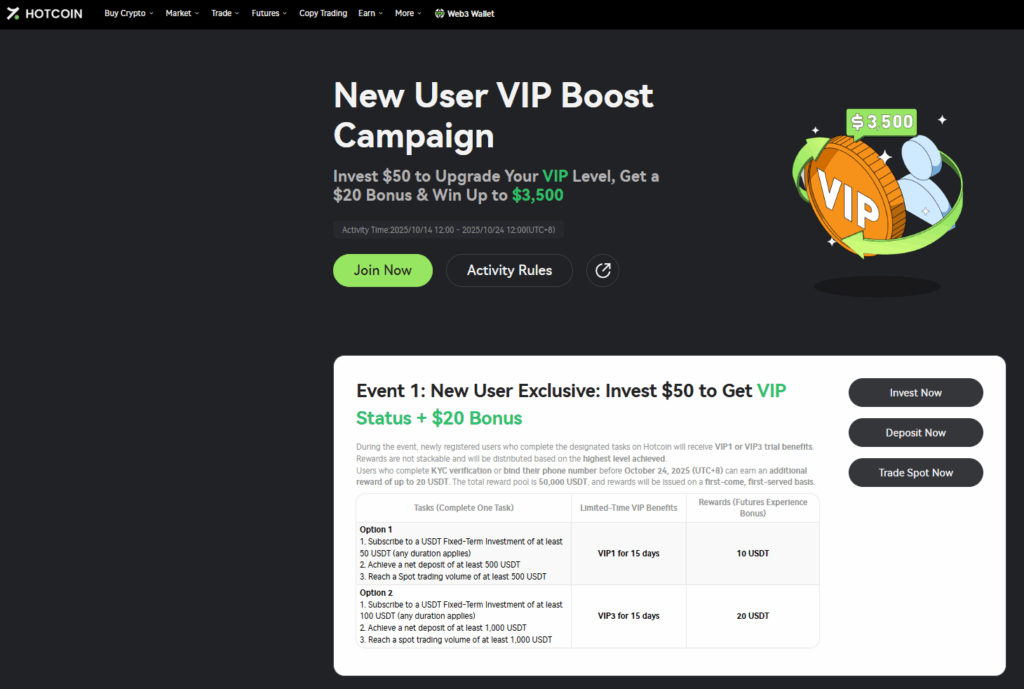This screenshot has height=689, width=1024.
Task: Open the Trade dropdown menu
Action: (x=225, y=13)
